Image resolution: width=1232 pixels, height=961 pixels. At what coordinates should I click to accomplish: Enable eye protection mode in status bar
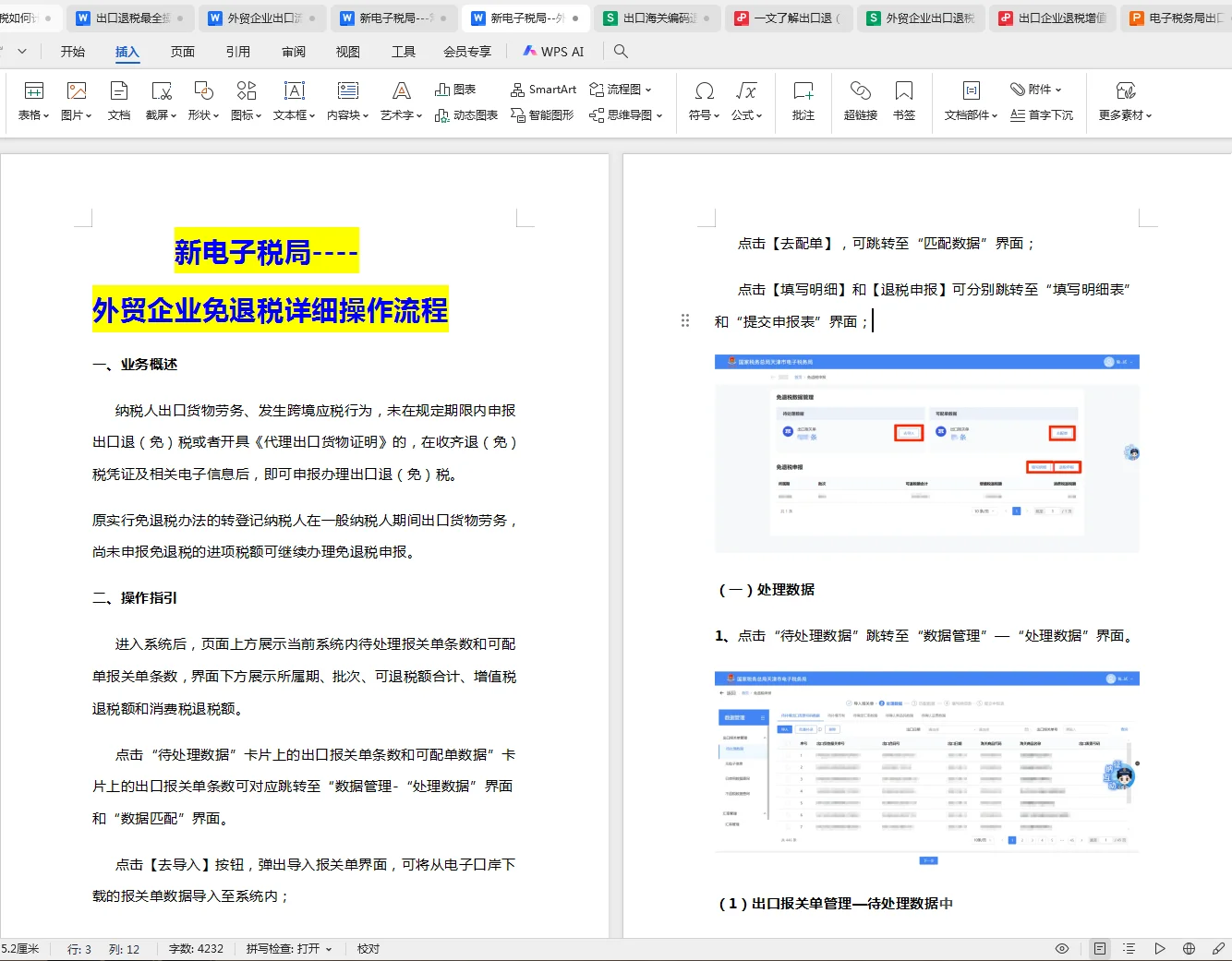click(1062, 948)
